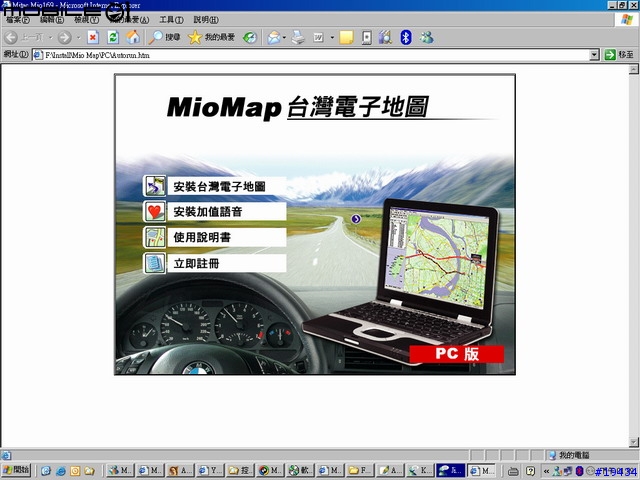The width and height of the screenshot is (640, 480).
Task: Click the vertical scrollbar up arrow
Action: [633, 69]
